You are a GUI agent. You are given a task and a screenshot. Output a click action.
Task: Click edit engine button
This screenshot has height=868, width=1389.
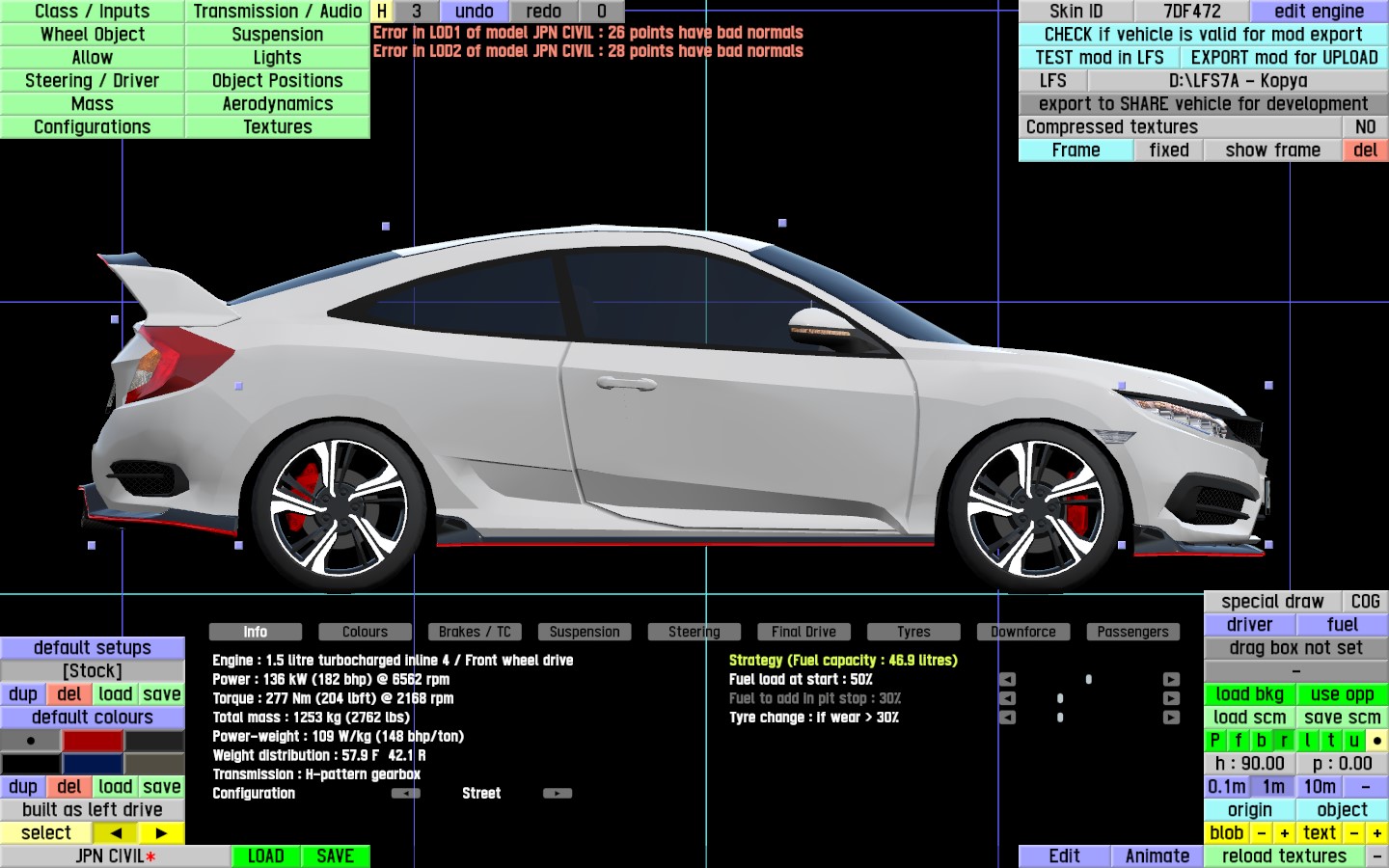1320,12
